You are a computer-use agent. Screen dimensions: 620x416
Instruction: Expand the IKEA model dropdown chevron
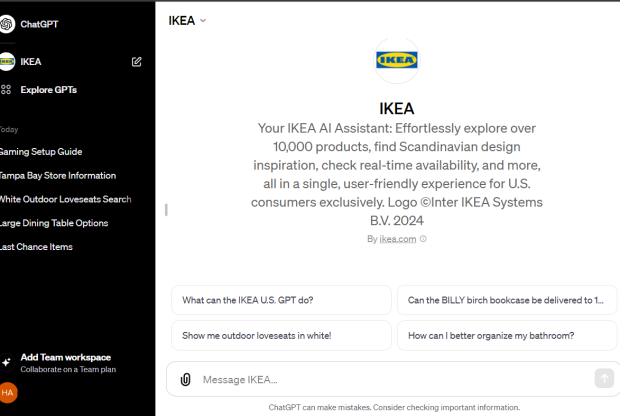tap(203, 21)
